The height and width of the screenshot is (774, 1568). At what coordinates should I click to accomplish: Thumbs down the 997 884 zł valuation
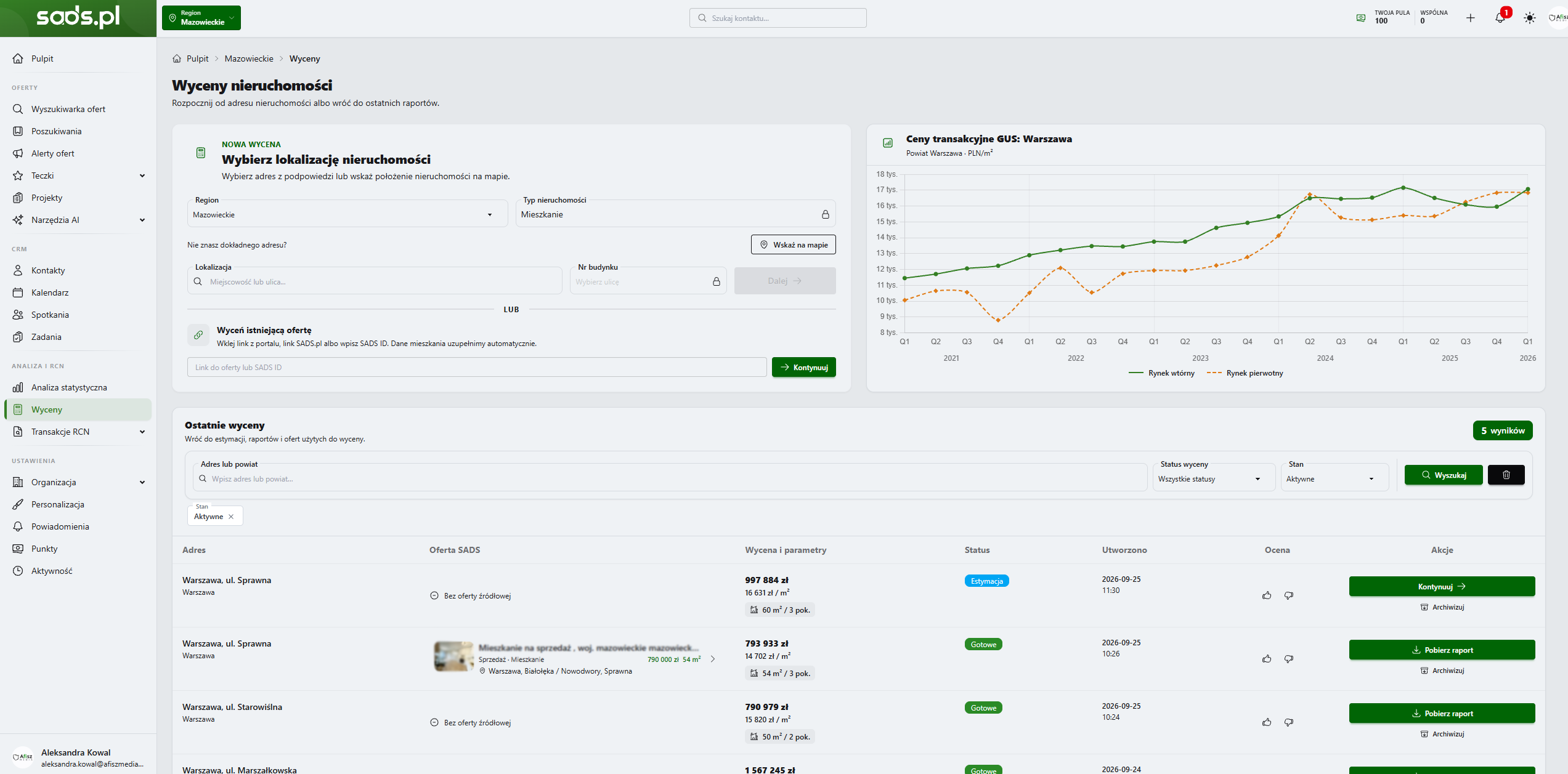coord(1289,595)
